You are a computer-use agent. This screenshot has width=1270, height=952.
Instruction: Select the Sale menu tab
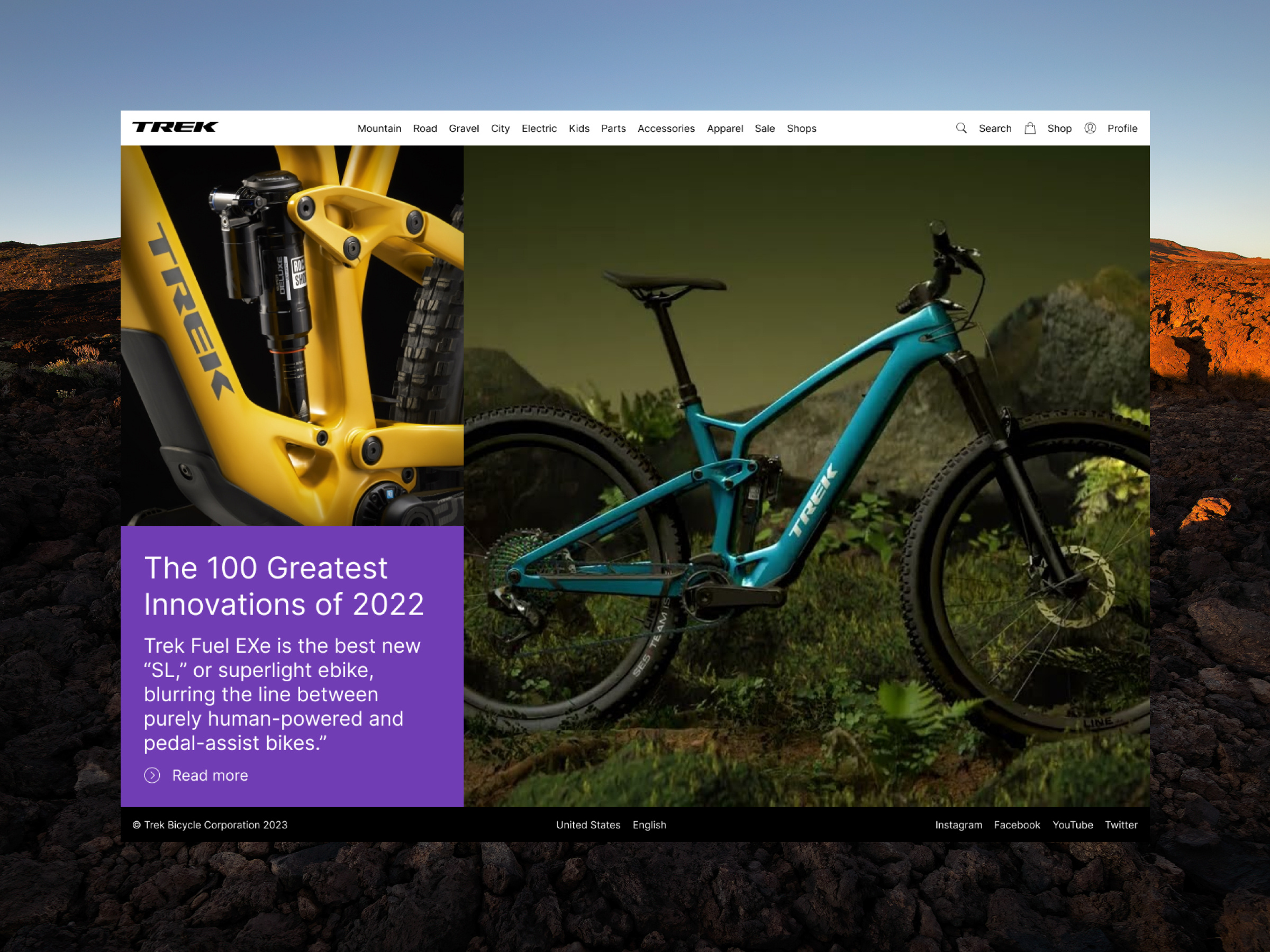point(764,127)
